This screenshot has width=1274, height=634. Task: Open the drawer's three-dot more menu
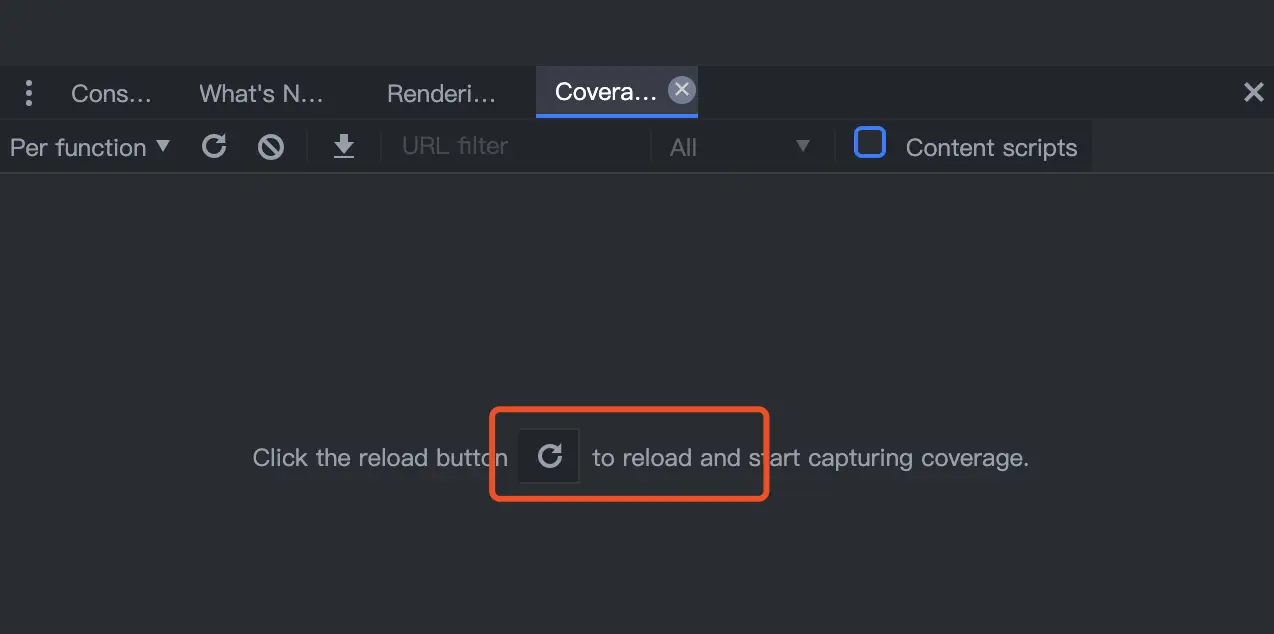[29, 93]
